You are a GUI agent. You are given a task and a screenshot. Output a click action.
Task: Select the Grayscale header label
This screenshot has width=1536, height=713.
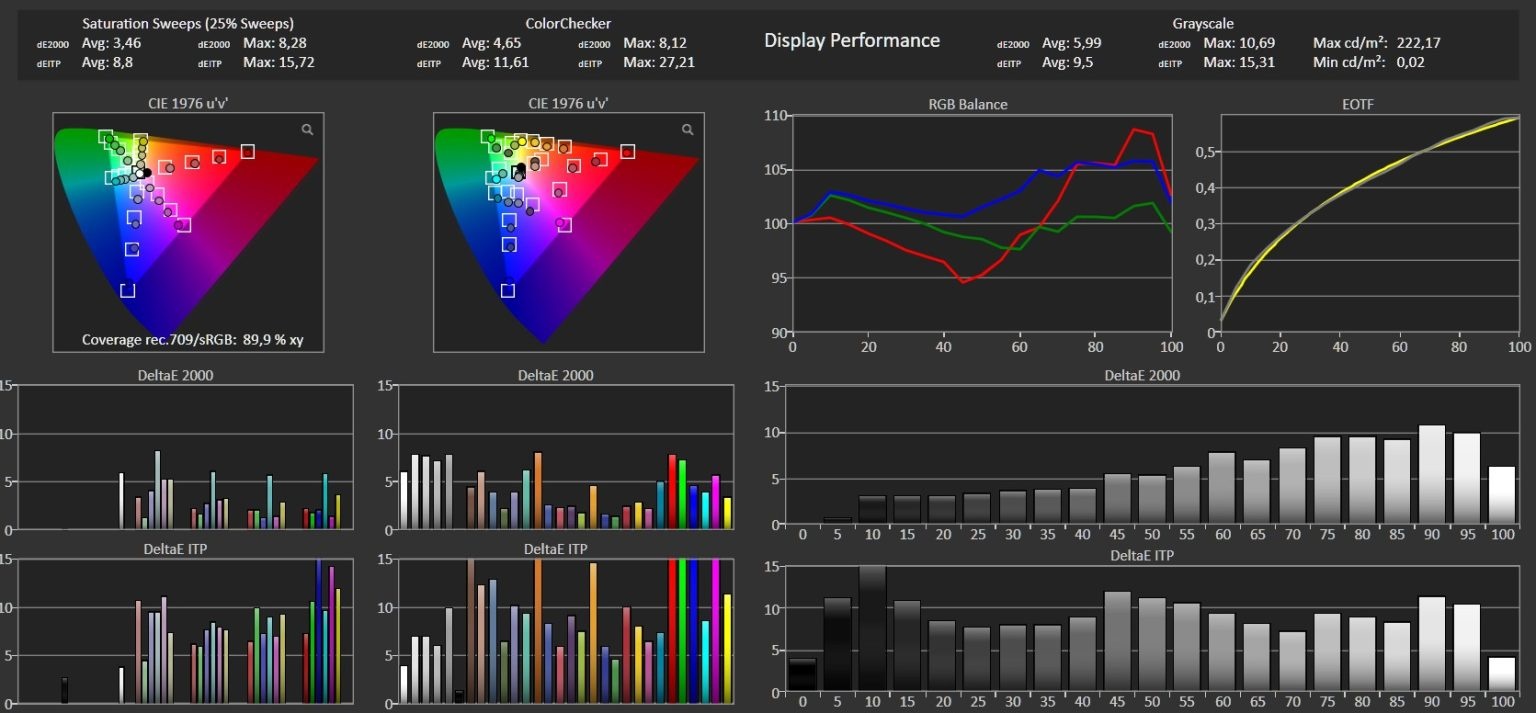tap(1203, 23)
